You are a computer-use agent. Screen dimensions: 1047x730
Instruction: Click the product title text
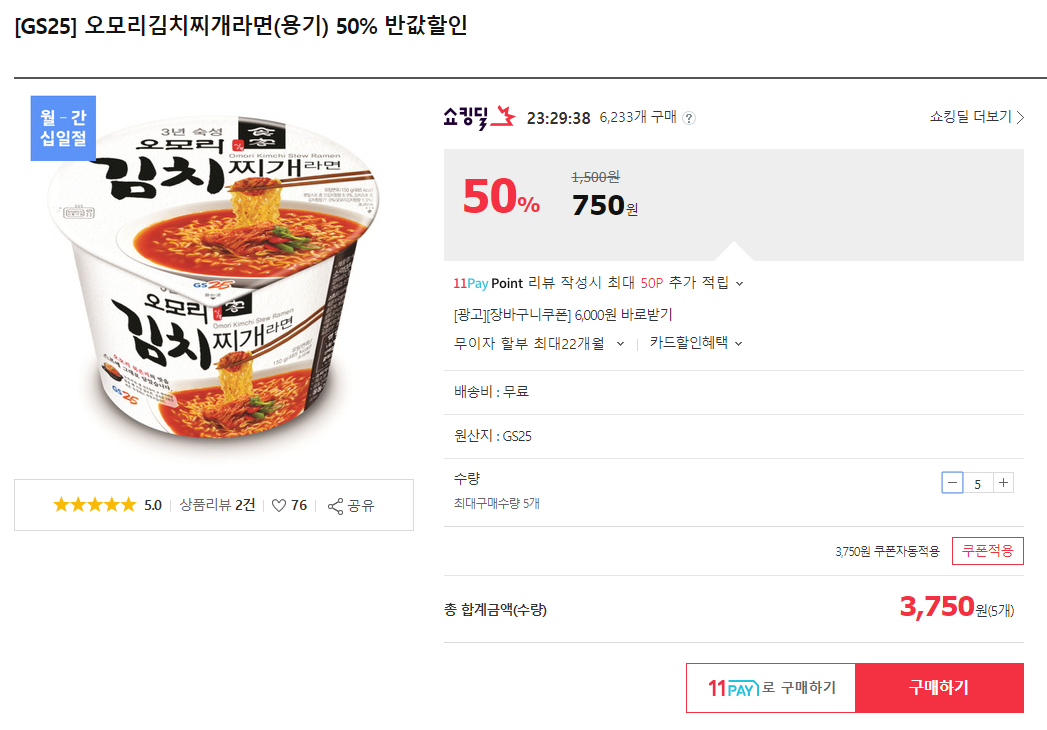[241, 26]
